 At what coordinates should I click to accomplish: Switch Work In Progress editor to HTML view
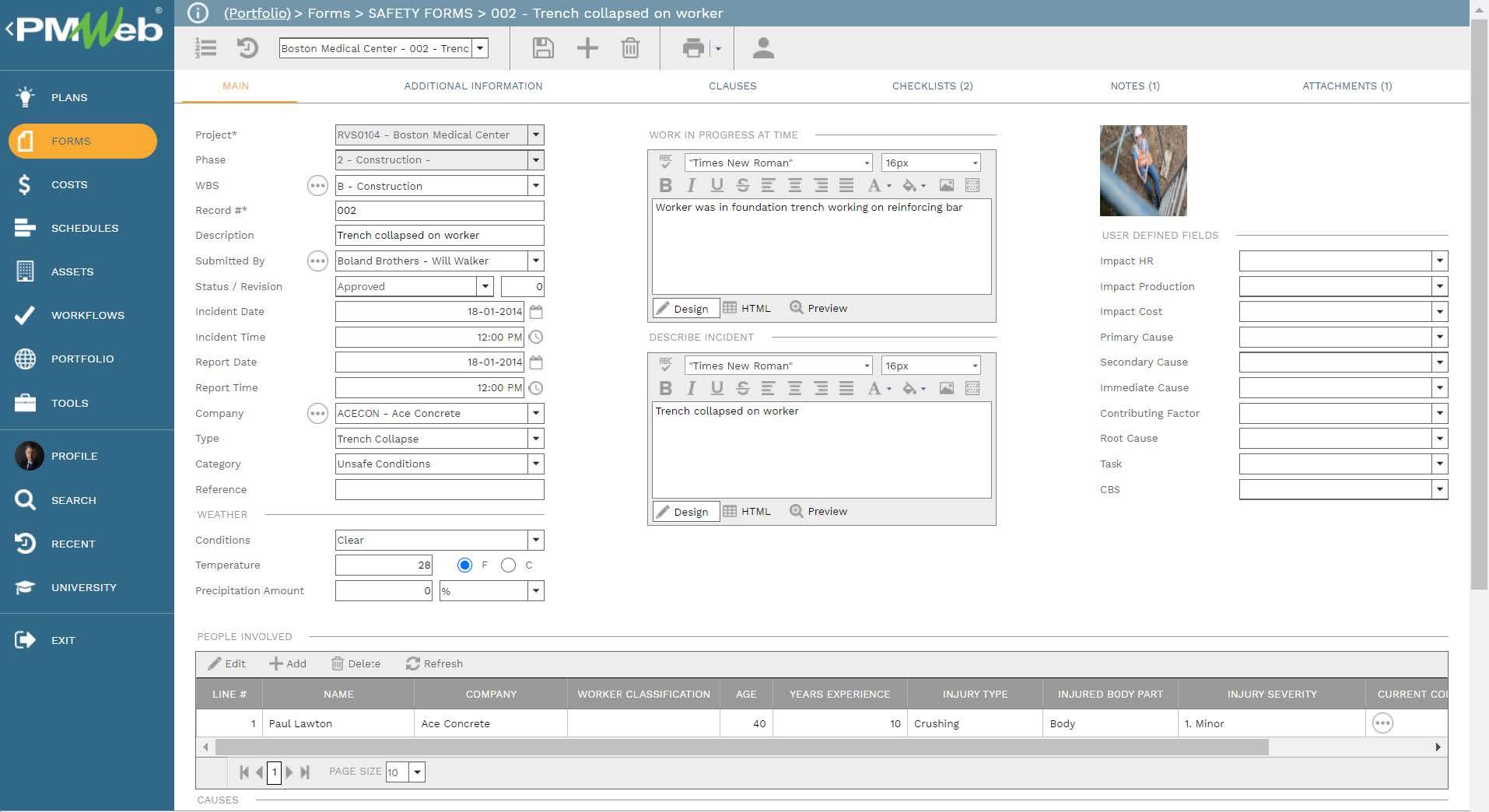[747, 309]
